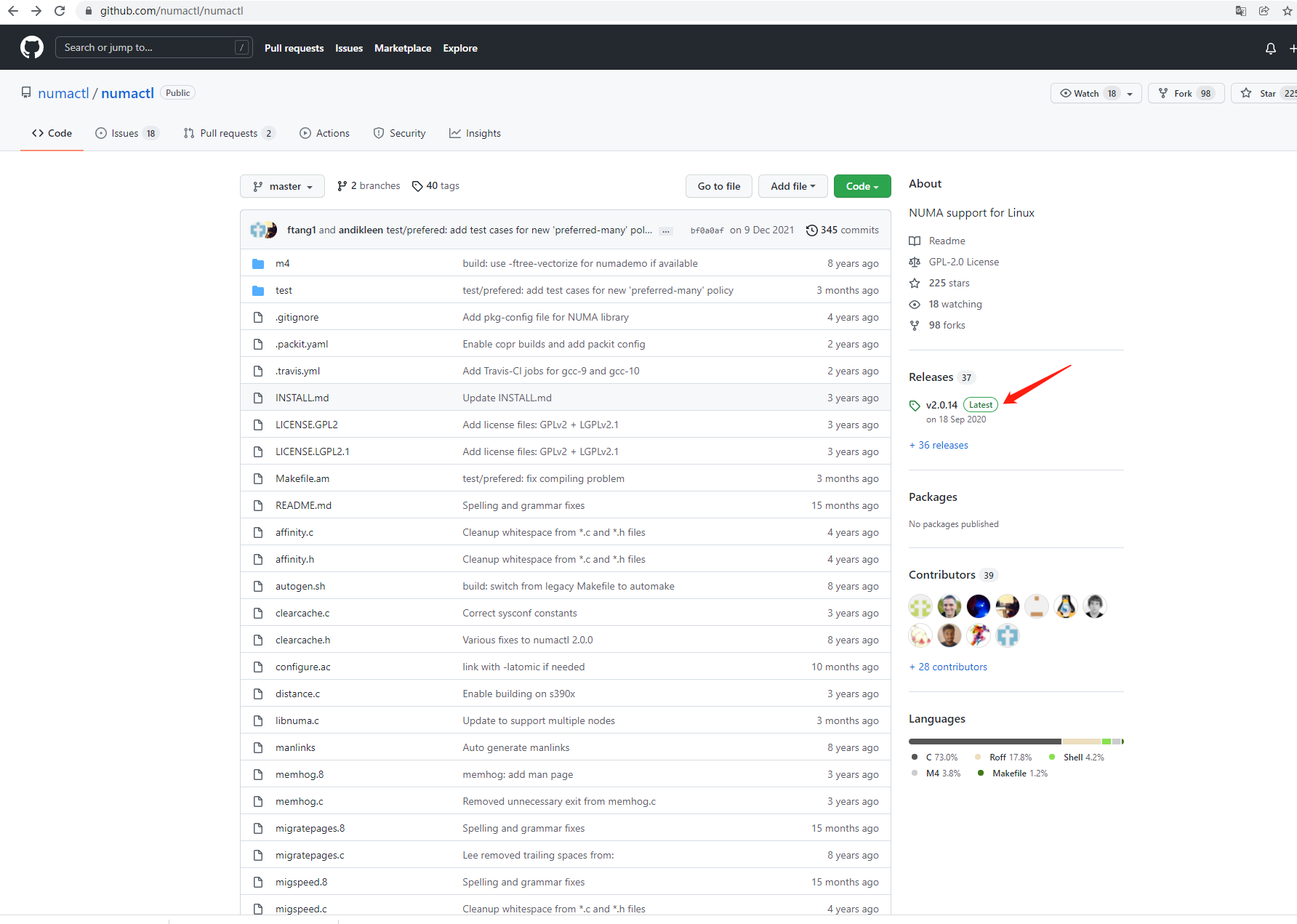Click the first contributor avatar
The image size is (1297, 924).
pyautogui.click(x=920, y=606)
